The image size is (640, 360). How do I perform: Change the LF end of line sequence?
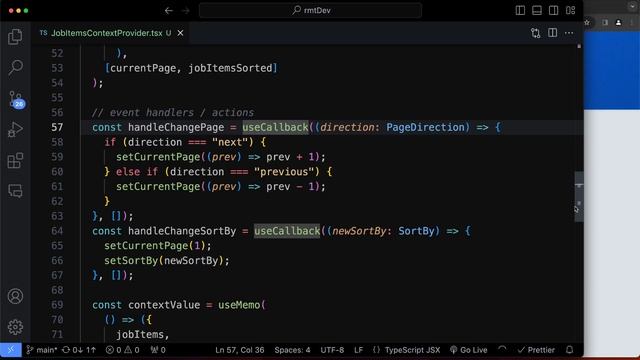[358, 350]
